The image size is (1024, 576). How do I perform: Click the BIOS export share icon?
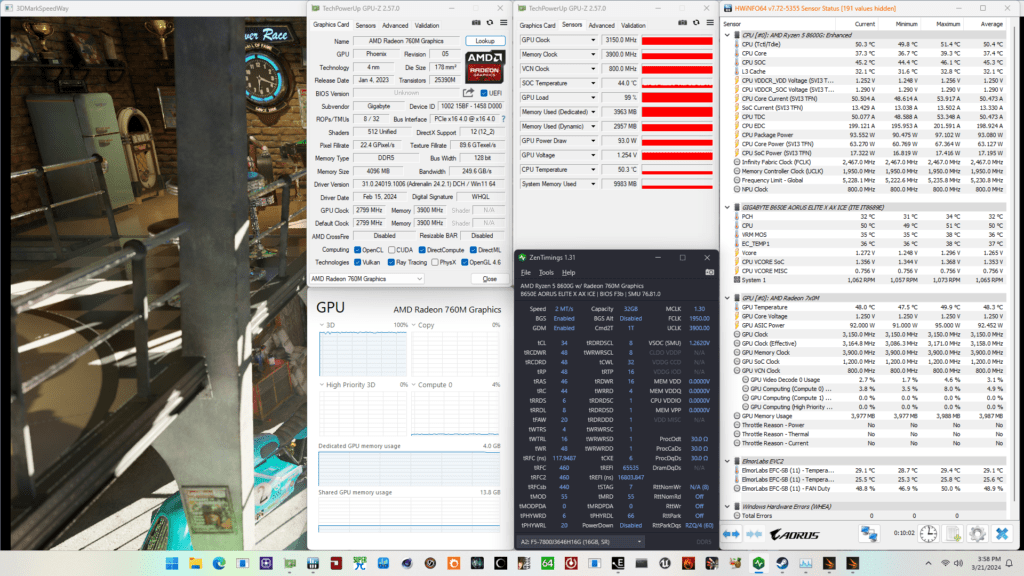468,93
